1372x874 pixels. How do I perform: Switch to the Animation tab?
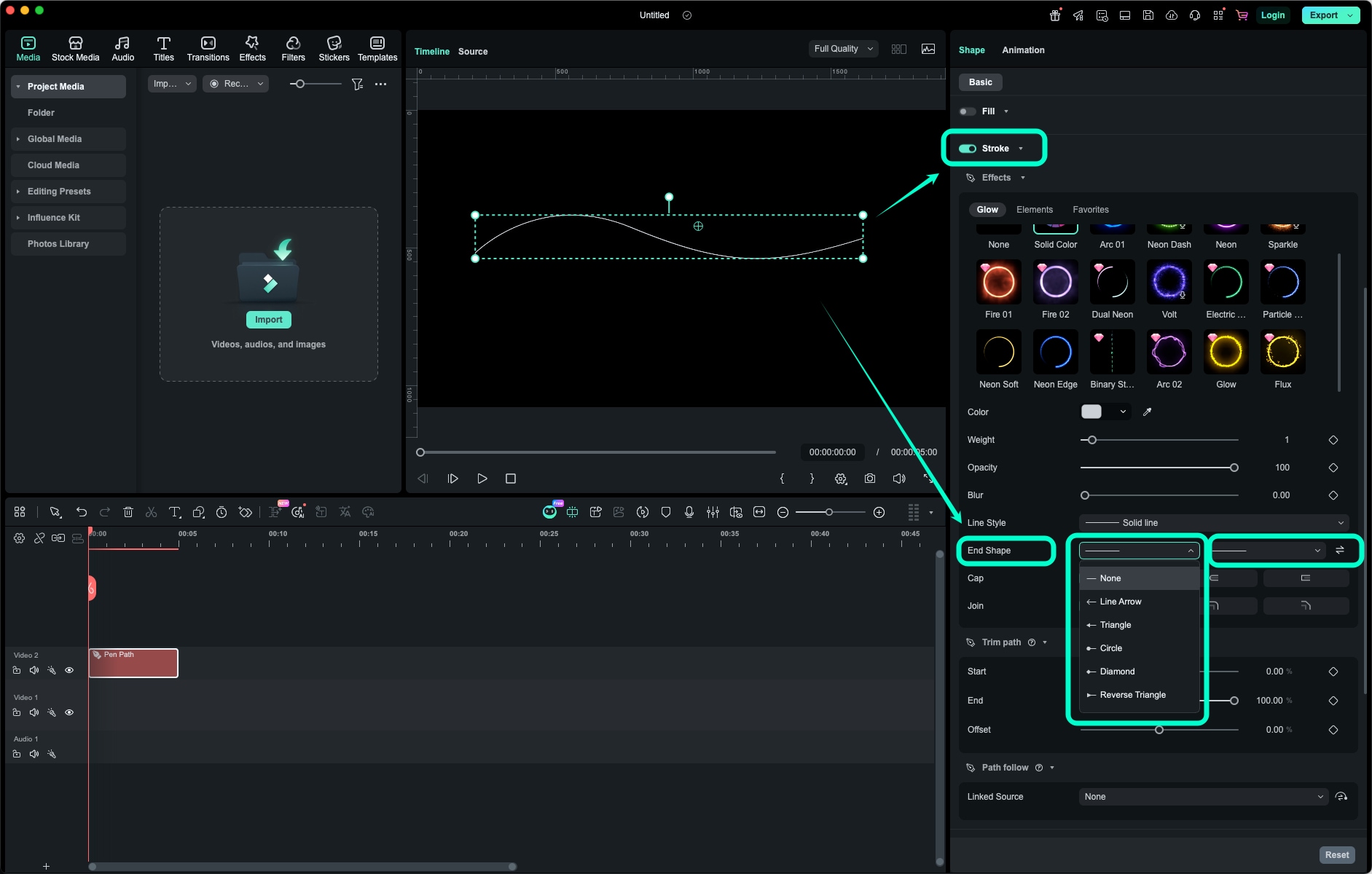click(1022, 50)
